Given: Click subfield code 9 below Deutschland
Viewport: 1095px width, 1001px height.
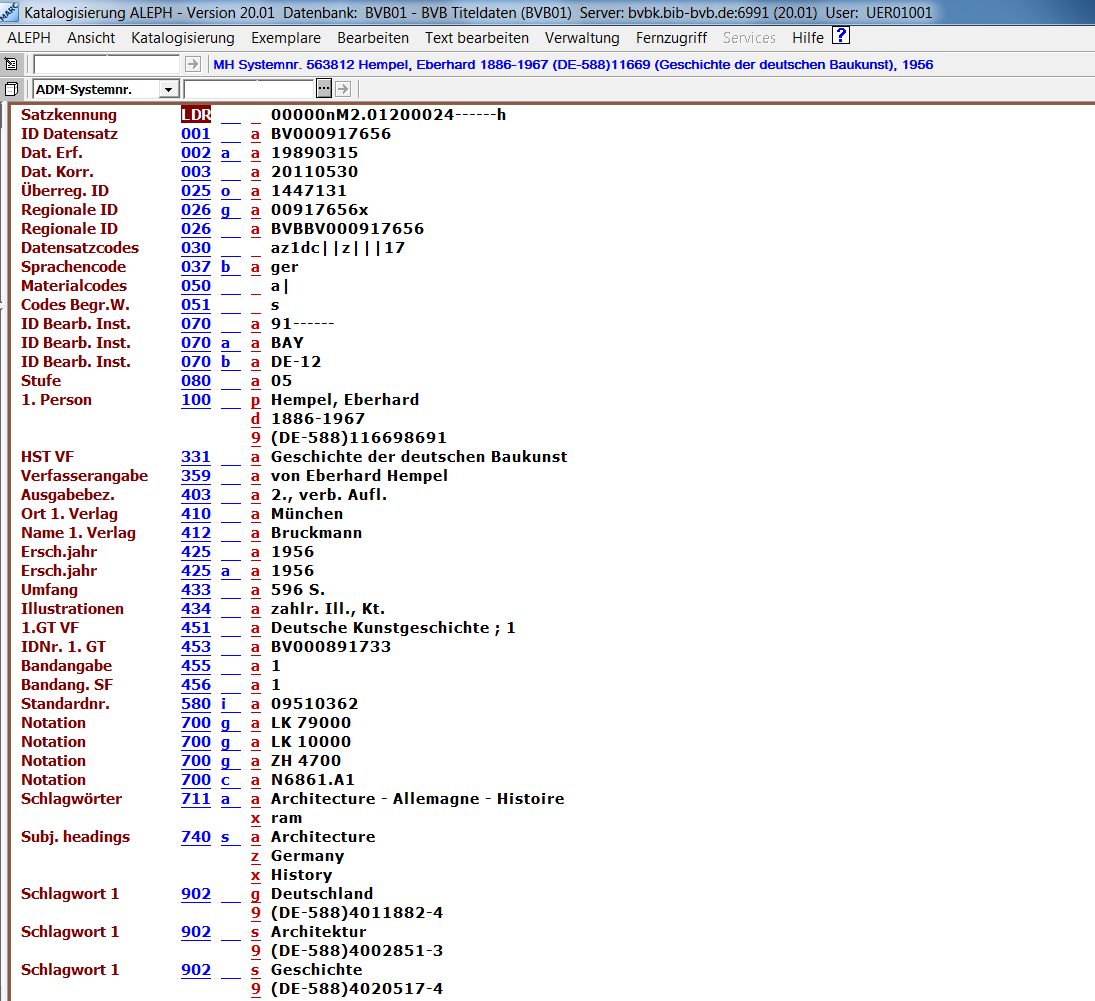Looking at the screenshot, I should [255, 913].
